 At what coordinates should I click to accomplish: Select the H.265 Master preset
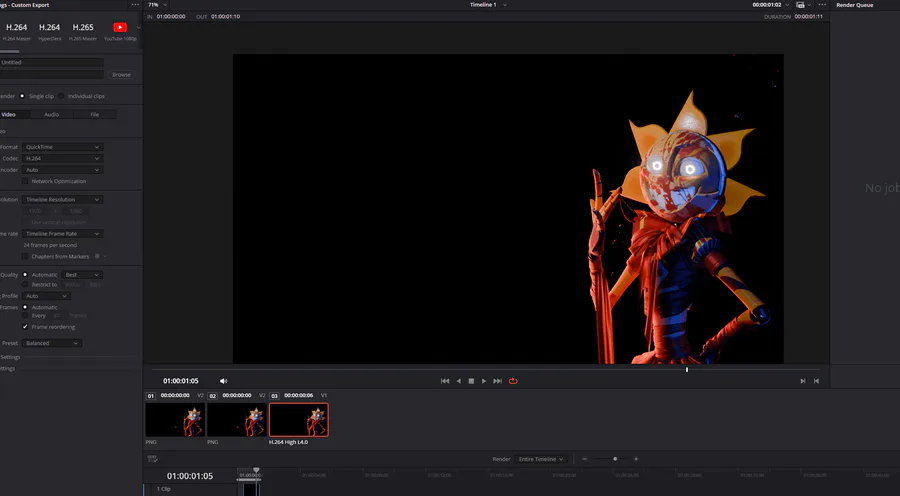coord(83,32)
